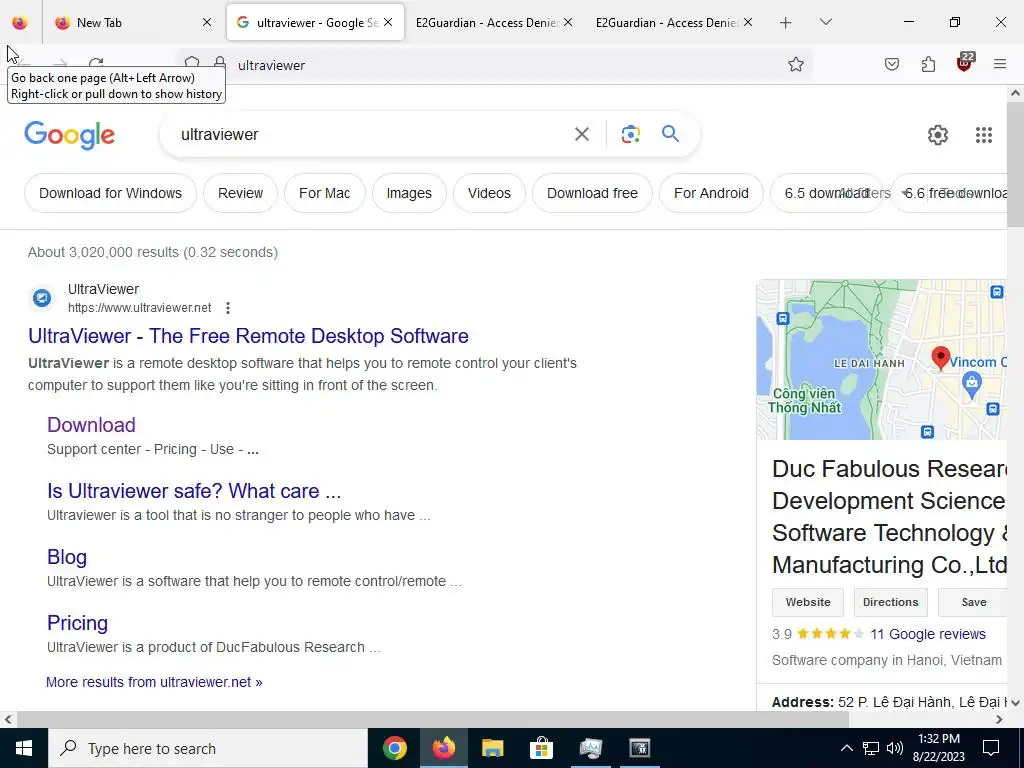Select the ultraviewer Google Search tab
Screen dimensions: 1024x768
point(315,22)
